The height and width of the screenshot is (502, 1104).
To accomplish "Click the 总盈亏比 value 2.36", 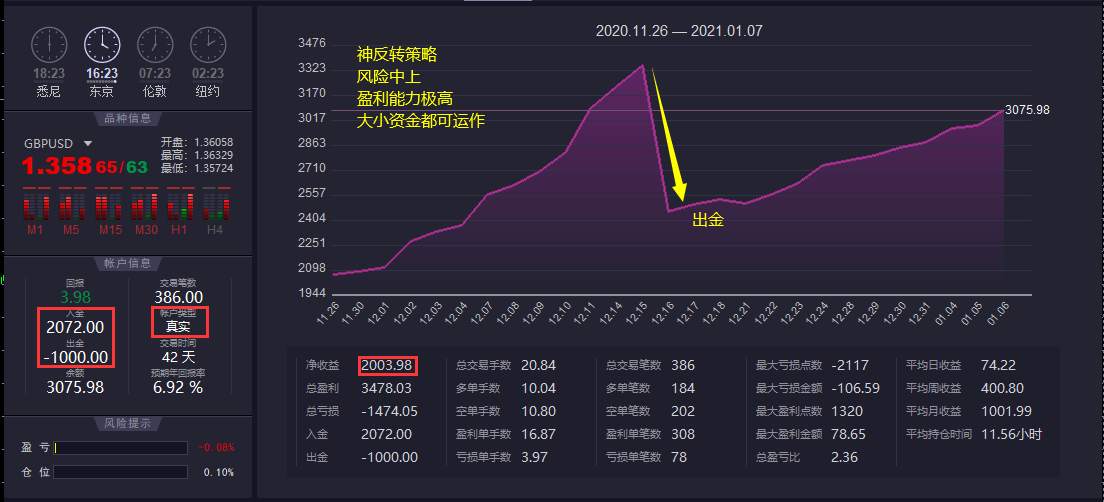I will [x=844, y=458].
